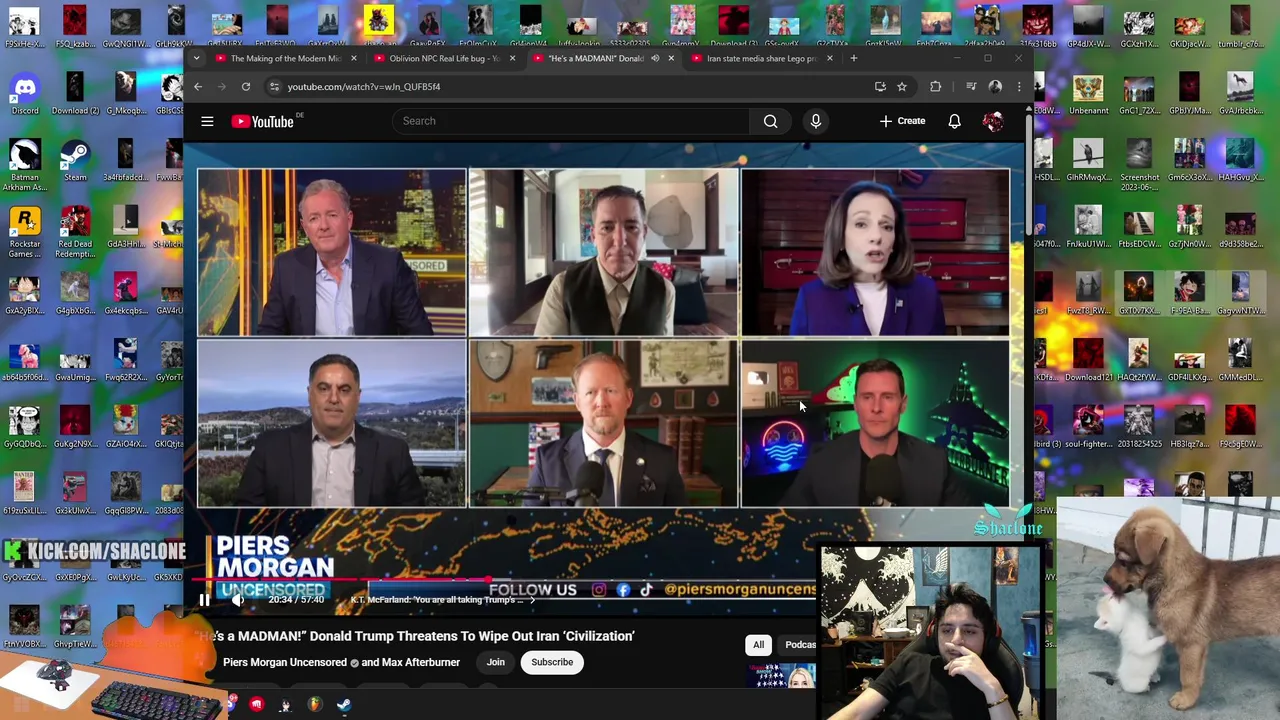Image resolution: width=1280 pixels, height=720 pixels.
Task: Click Piers Morgan's video panel
Action: click(331, 252)
